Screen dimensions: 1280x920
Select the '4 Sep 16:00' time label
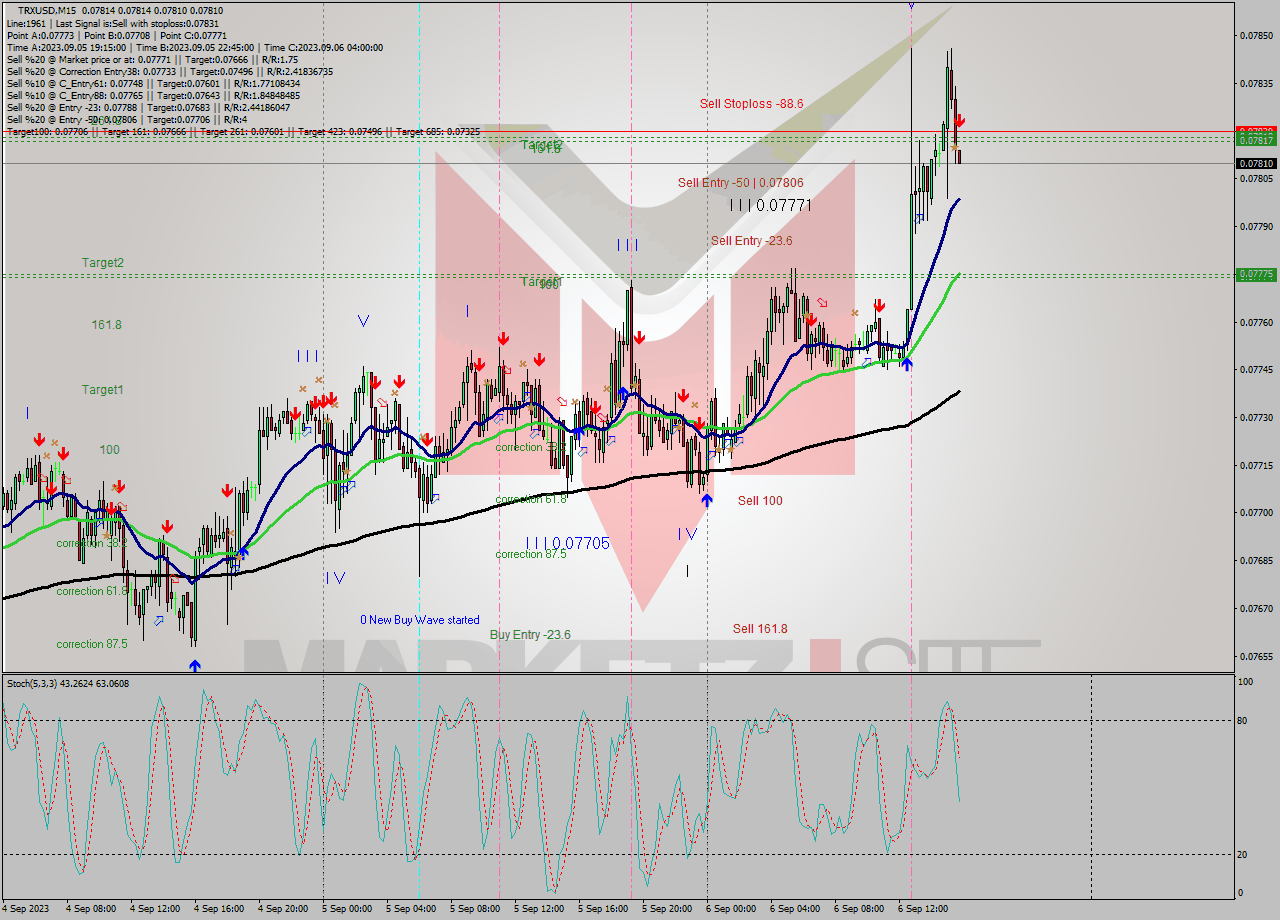pos(219,909)
